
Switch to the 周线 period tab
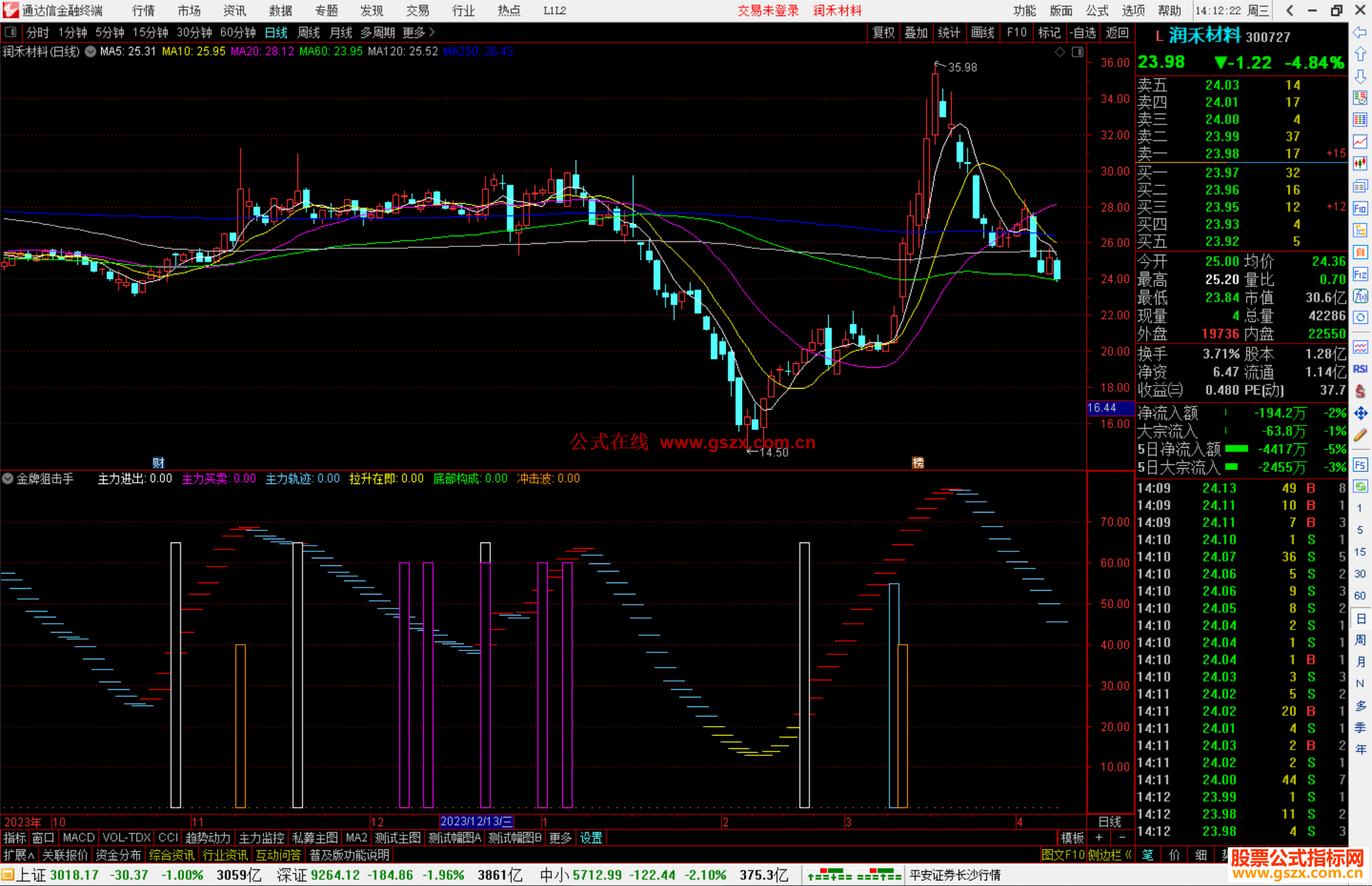click(x=309, y=32)
